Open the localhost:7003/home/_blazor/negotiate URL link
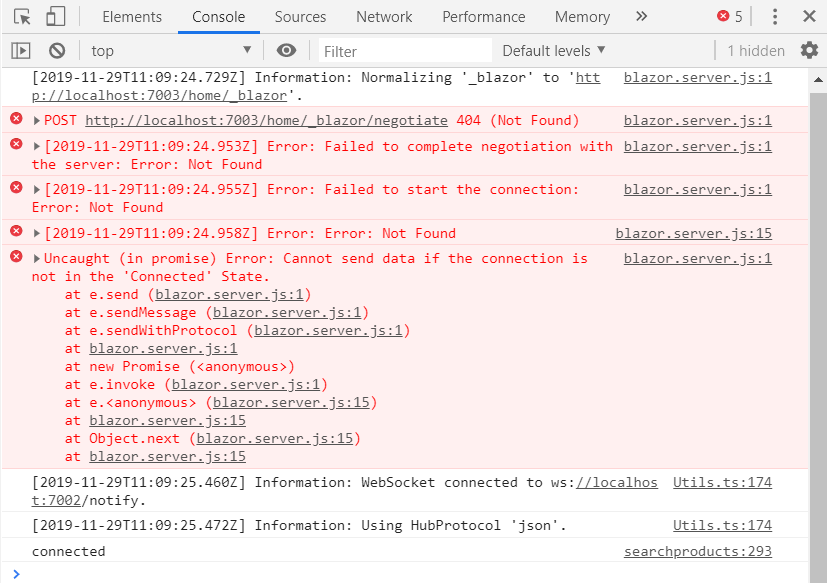Screen dimensions: 827x583 [x=266, y=121]
